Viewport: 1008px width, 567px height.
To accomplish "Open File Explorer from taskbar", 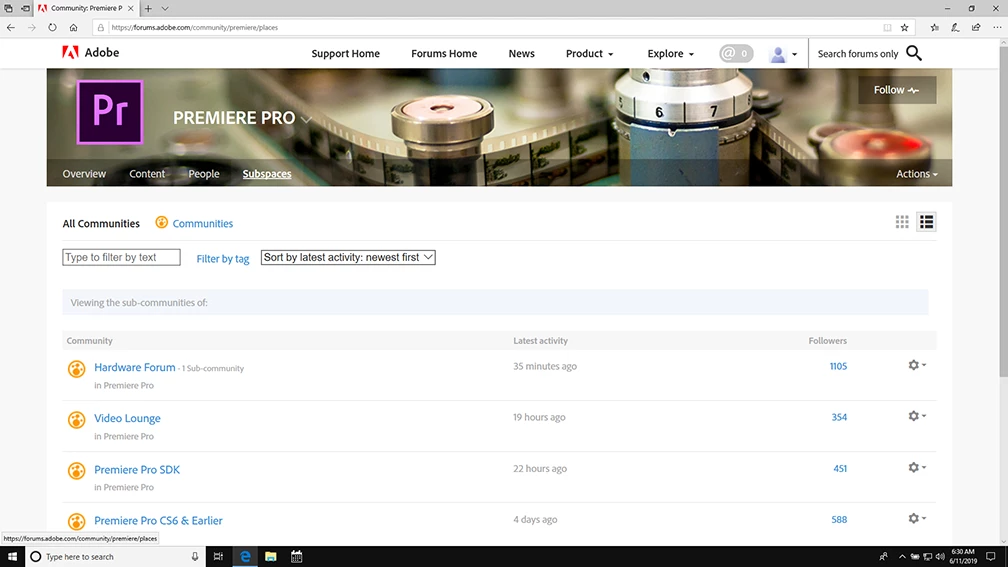I will point(271,557).
